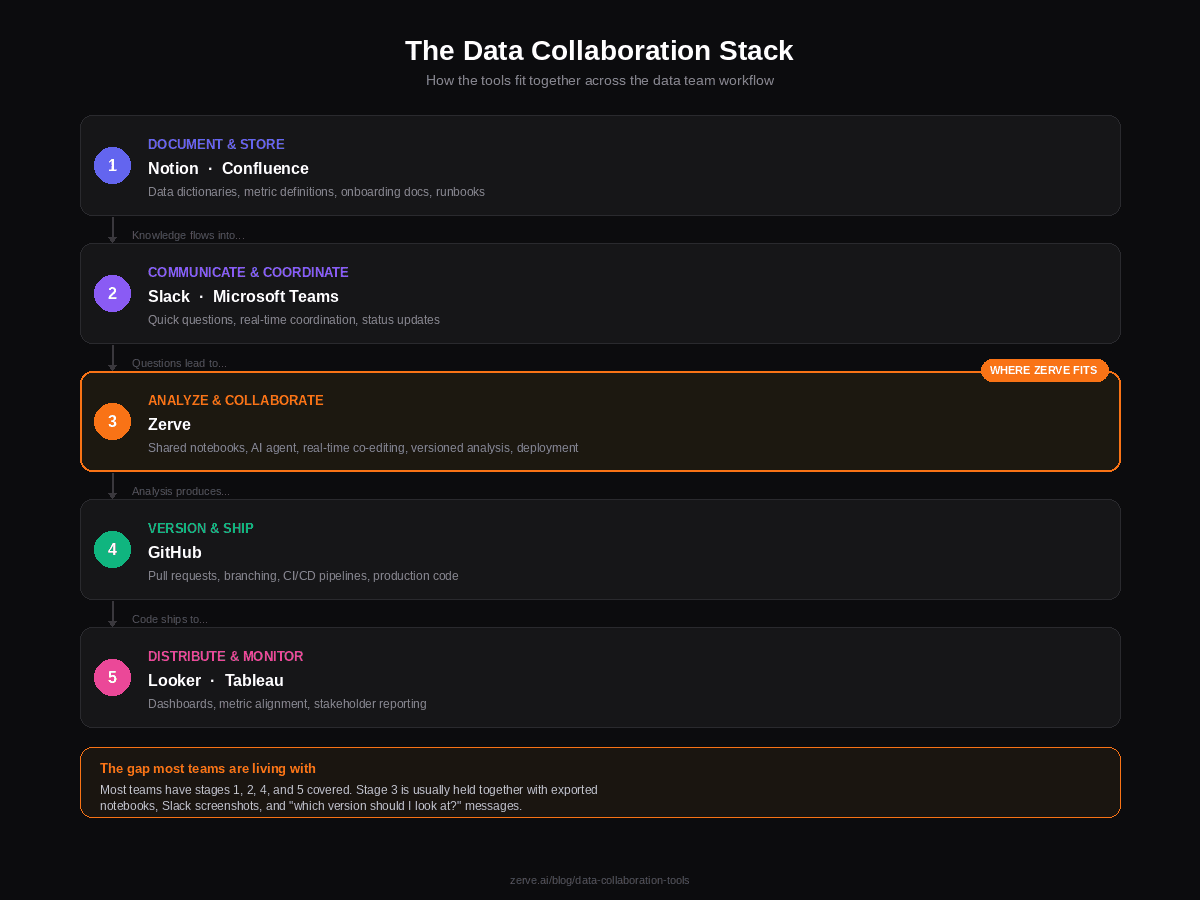1200x900 pixels.
Task: Click the Notion tool name
Action: [173, 168]
